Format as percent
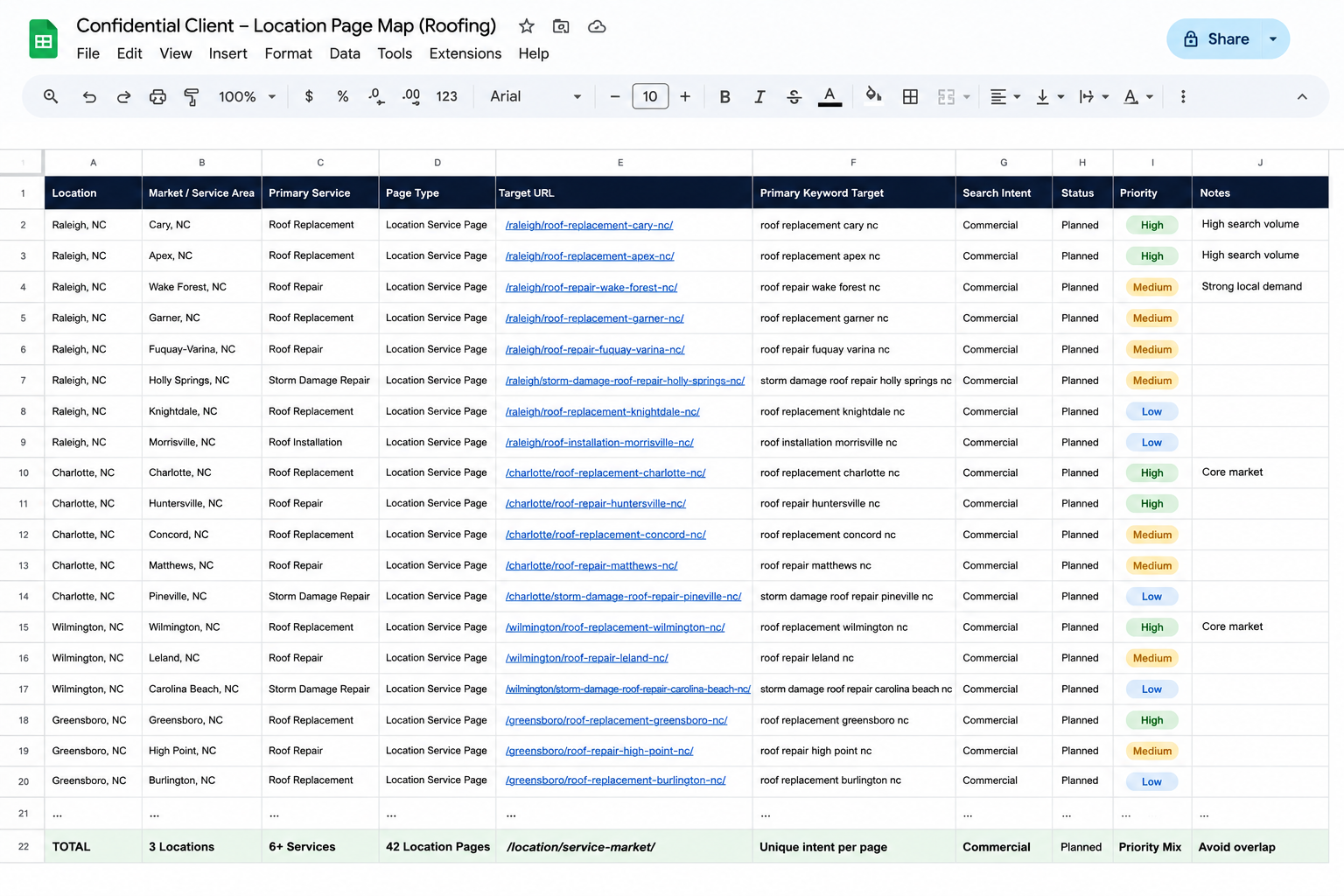 click(343, 96)
